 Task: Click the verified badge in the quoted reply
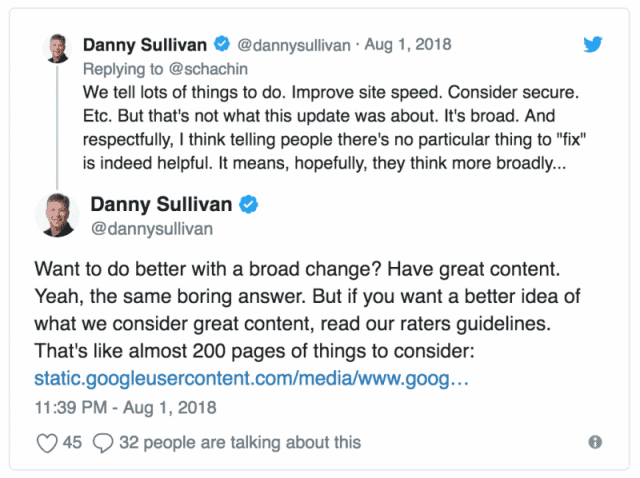[x=221, y=44]
